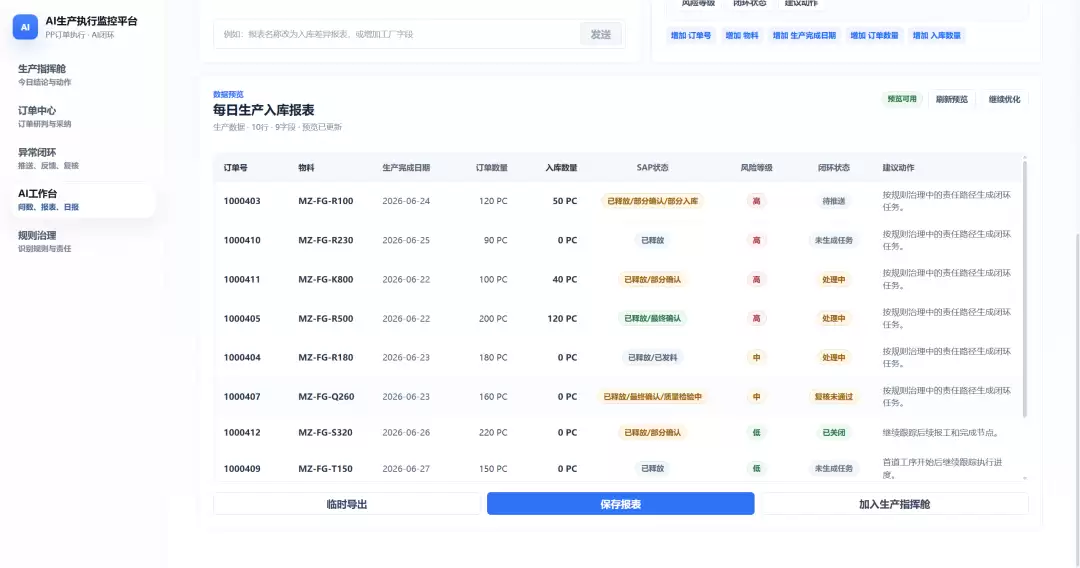Click 增加 生产完成日期 chip
Screen dimensions: 1080x568
coord(804,36)
